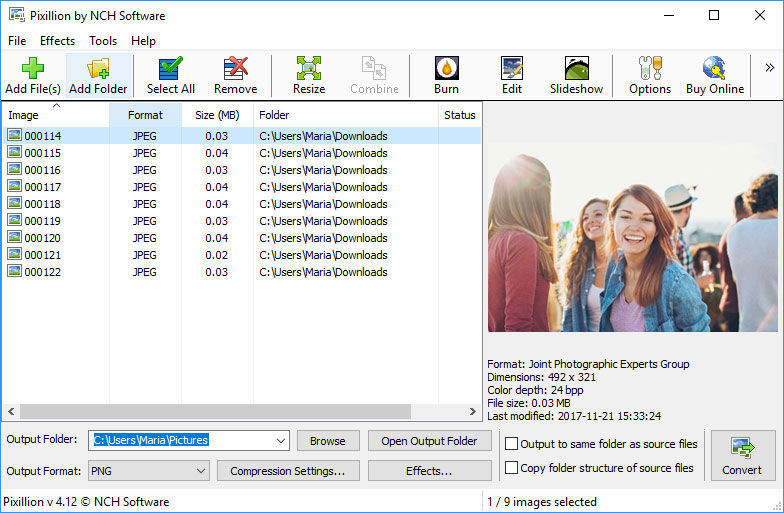Check copy folder structure of source files
Screen dimensions: 784x513
point(512,468)
